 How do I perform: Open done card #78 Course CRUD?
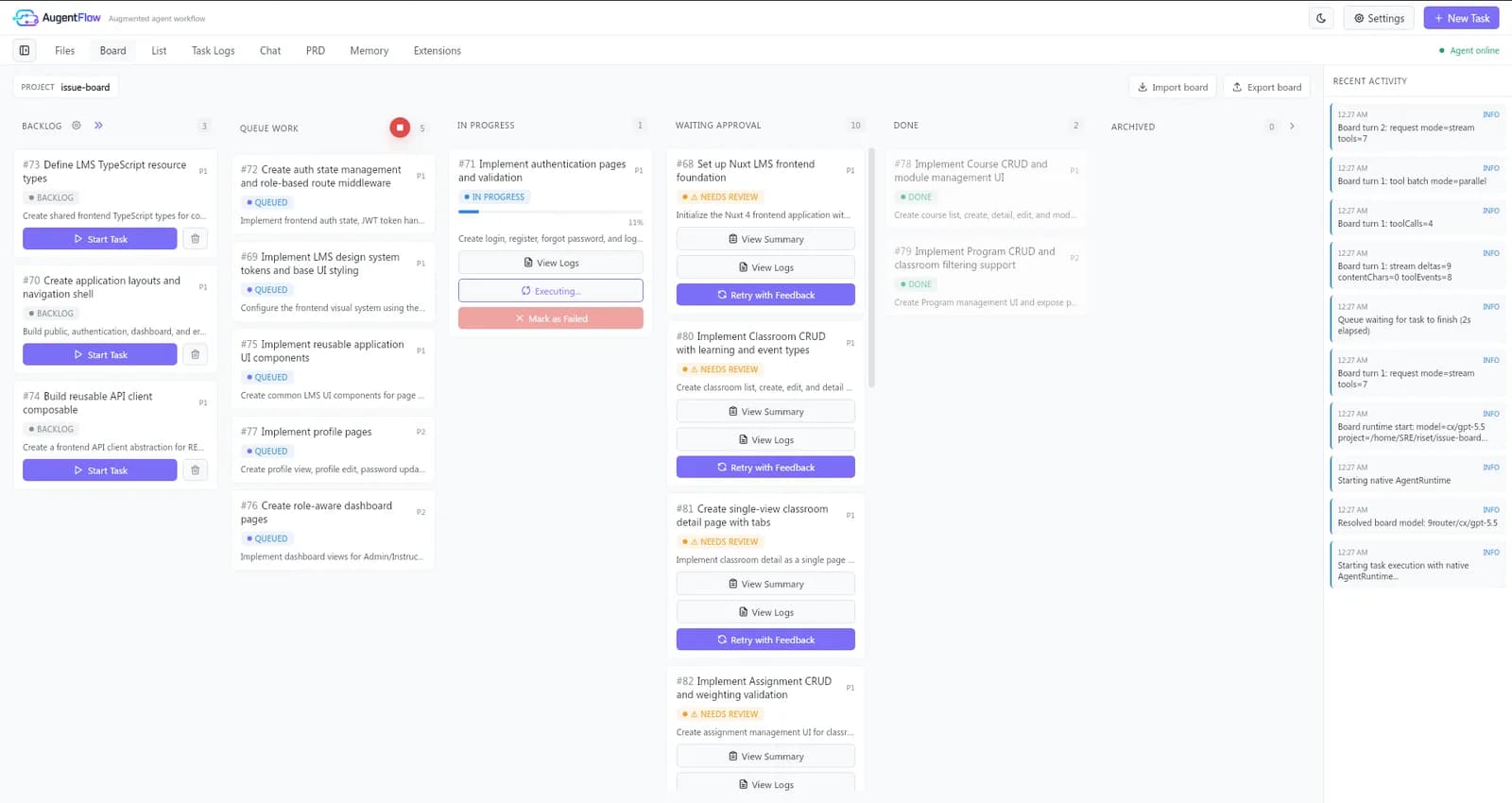(986, 189)
